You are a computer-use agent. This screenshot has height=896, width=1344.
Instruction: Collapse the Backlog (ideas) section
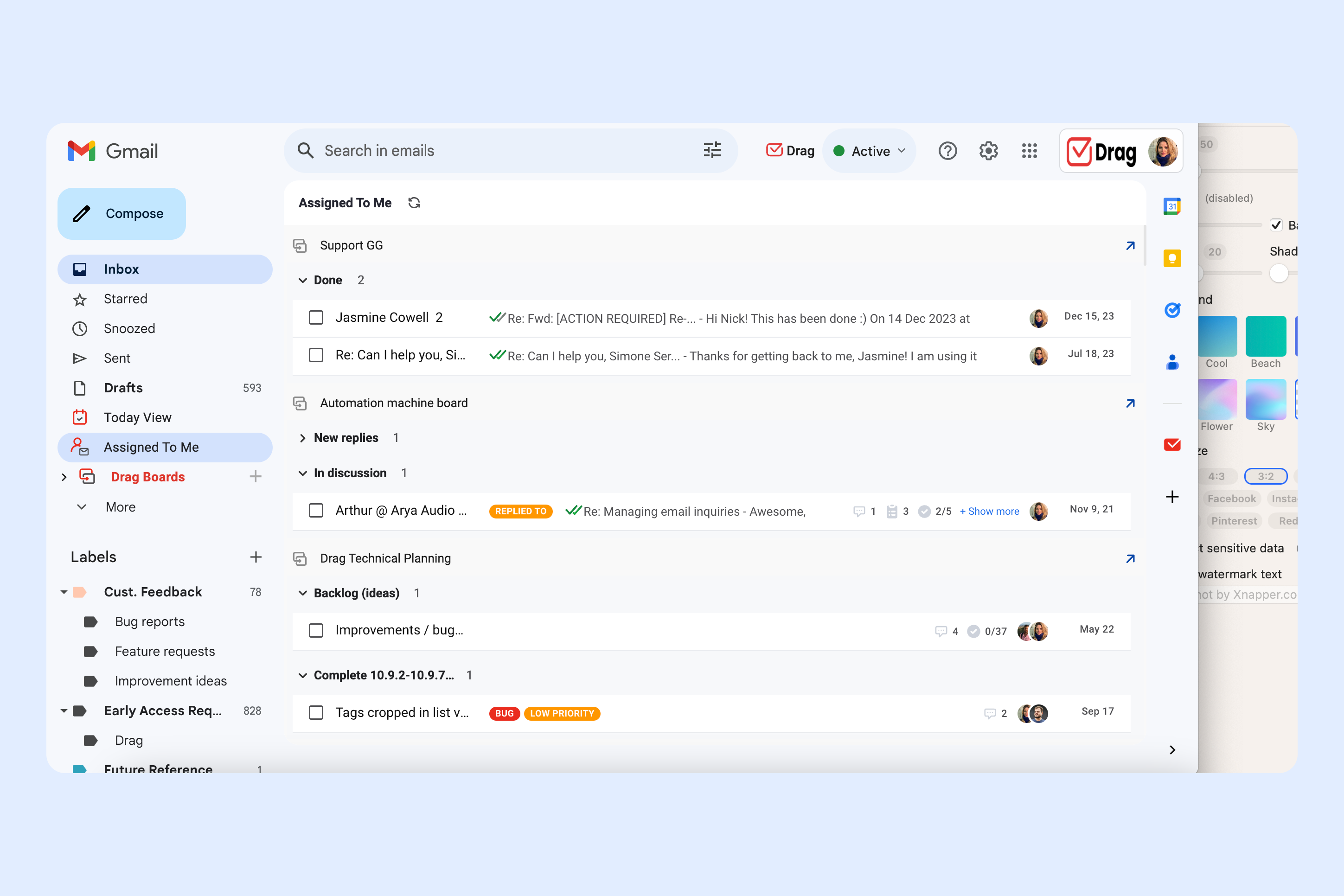pos(303,593)
